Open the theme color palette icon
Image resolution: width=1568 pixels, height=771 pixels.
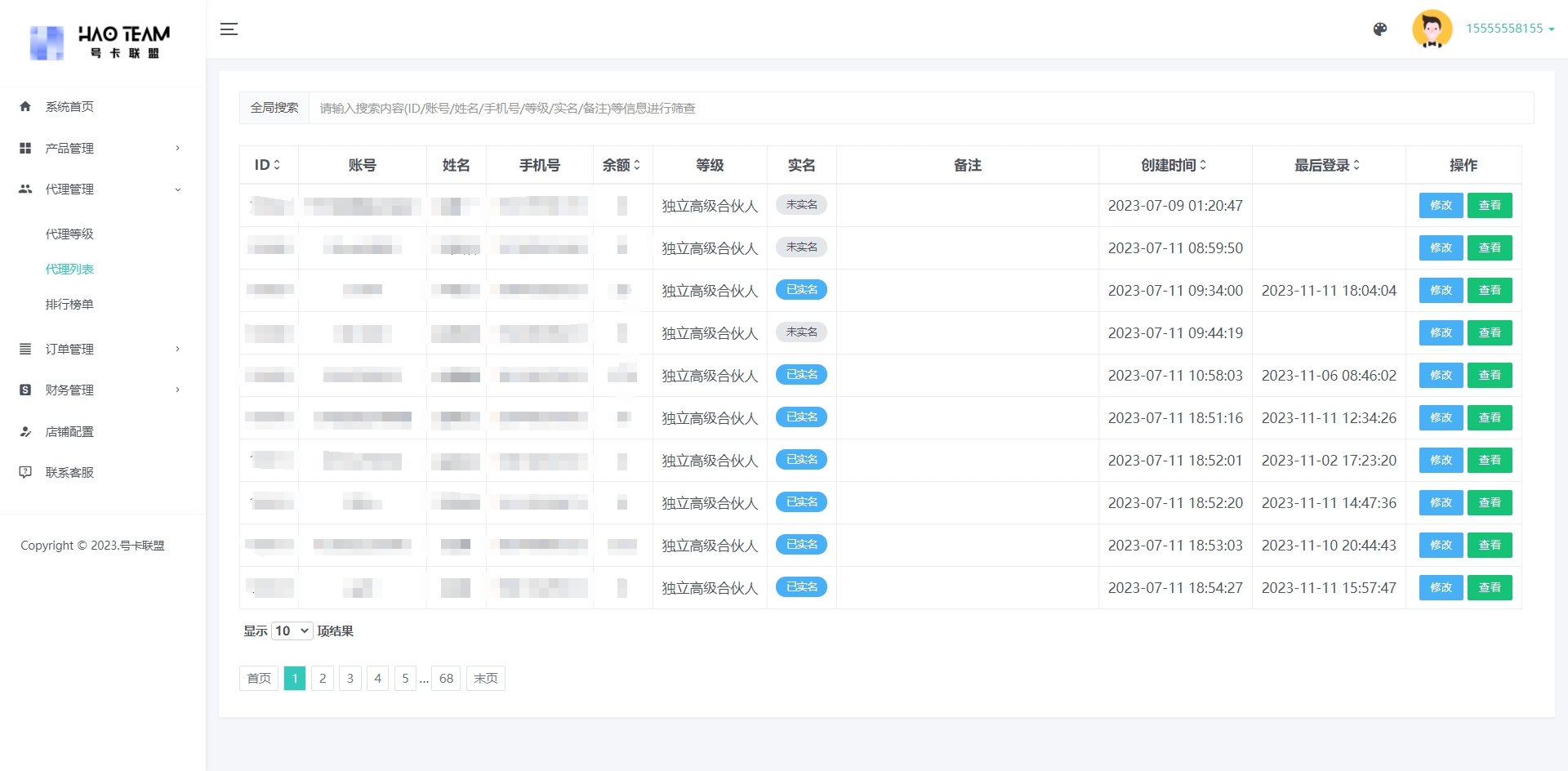click(1380, 29)
